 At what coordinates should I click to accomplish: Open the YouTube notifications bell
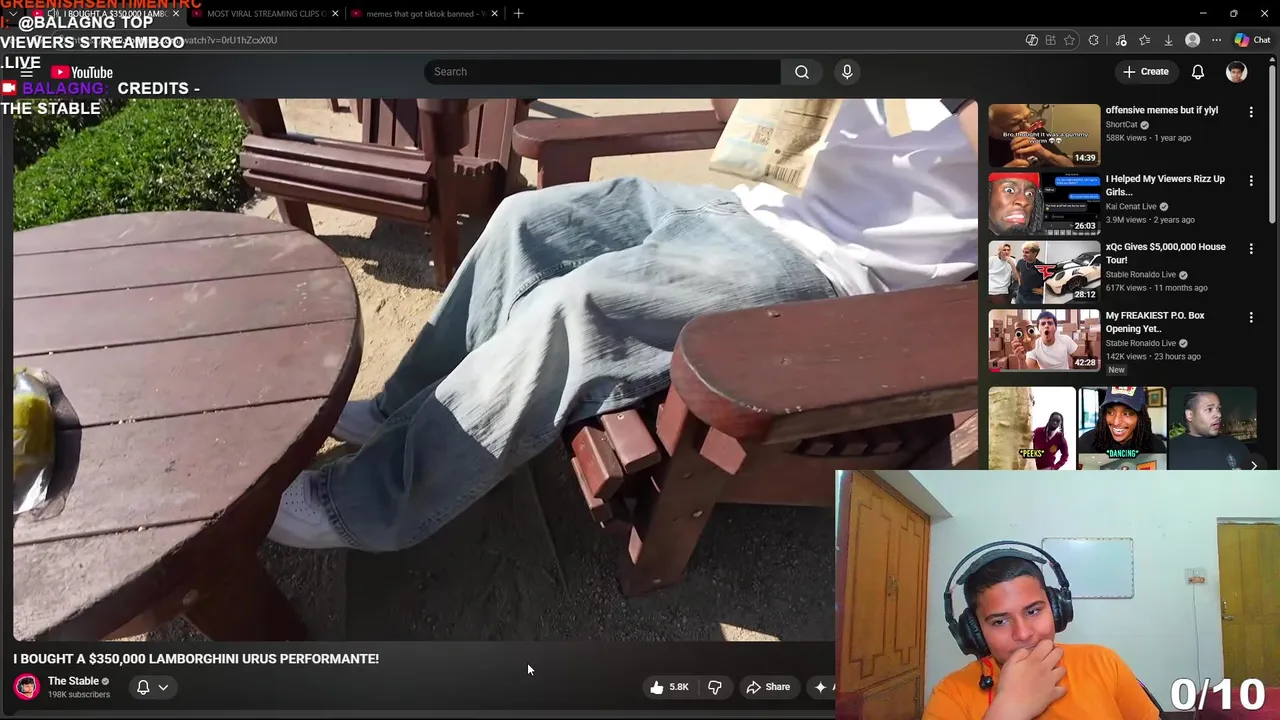pyautogui.click(x=1198, y=72)
